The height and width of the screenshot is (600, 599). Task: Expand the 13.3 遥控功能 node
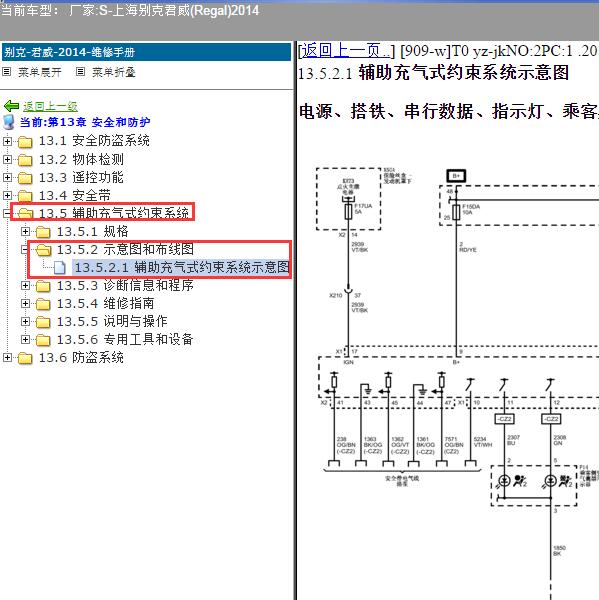coord(7,178)
